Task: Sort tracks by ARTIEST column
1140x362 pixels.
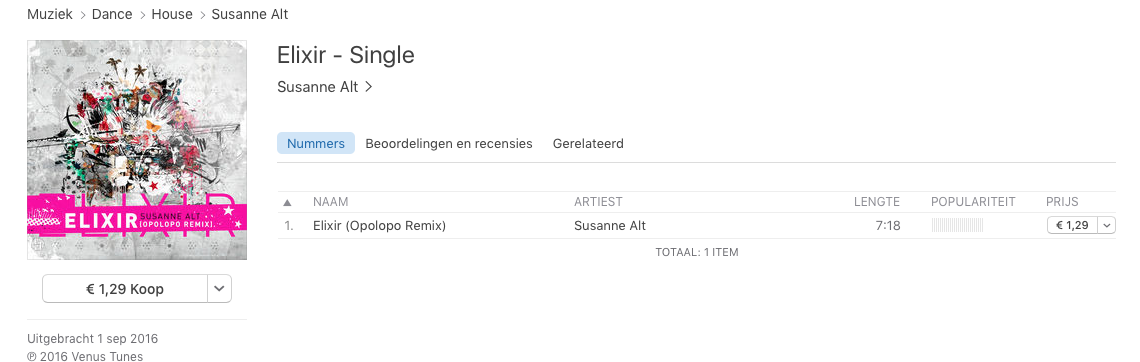Action: [x=598, y=202]
